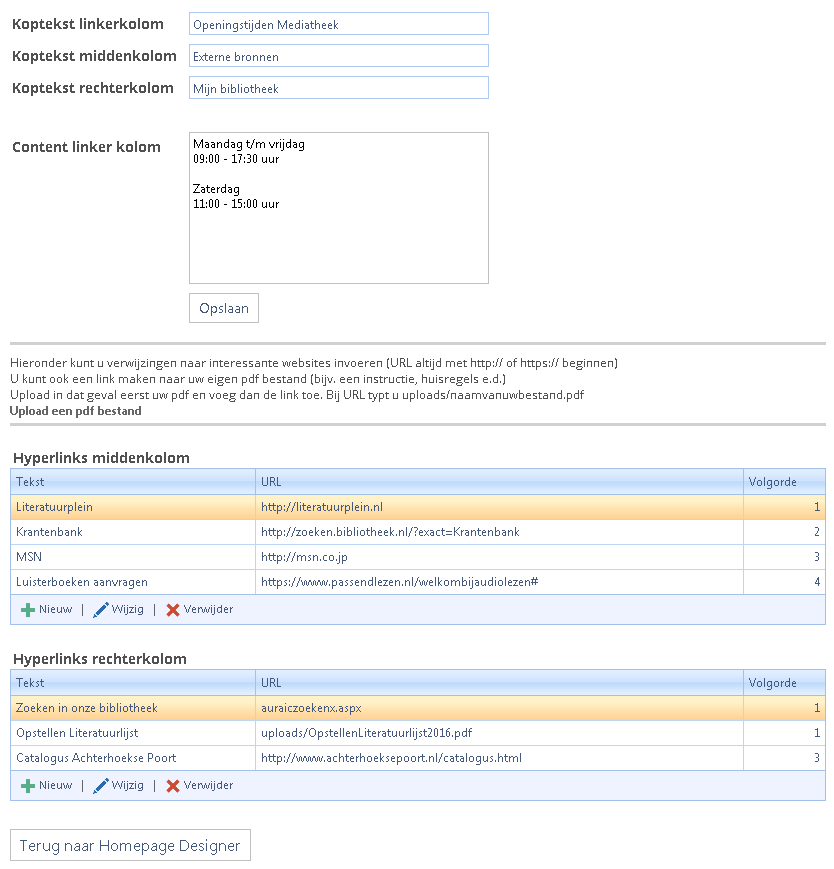The height and width of the screenshot is (869, 834).
Task: Click the pencil Wijzig icon under middenkolom
Action: click(x=101, y=609)
